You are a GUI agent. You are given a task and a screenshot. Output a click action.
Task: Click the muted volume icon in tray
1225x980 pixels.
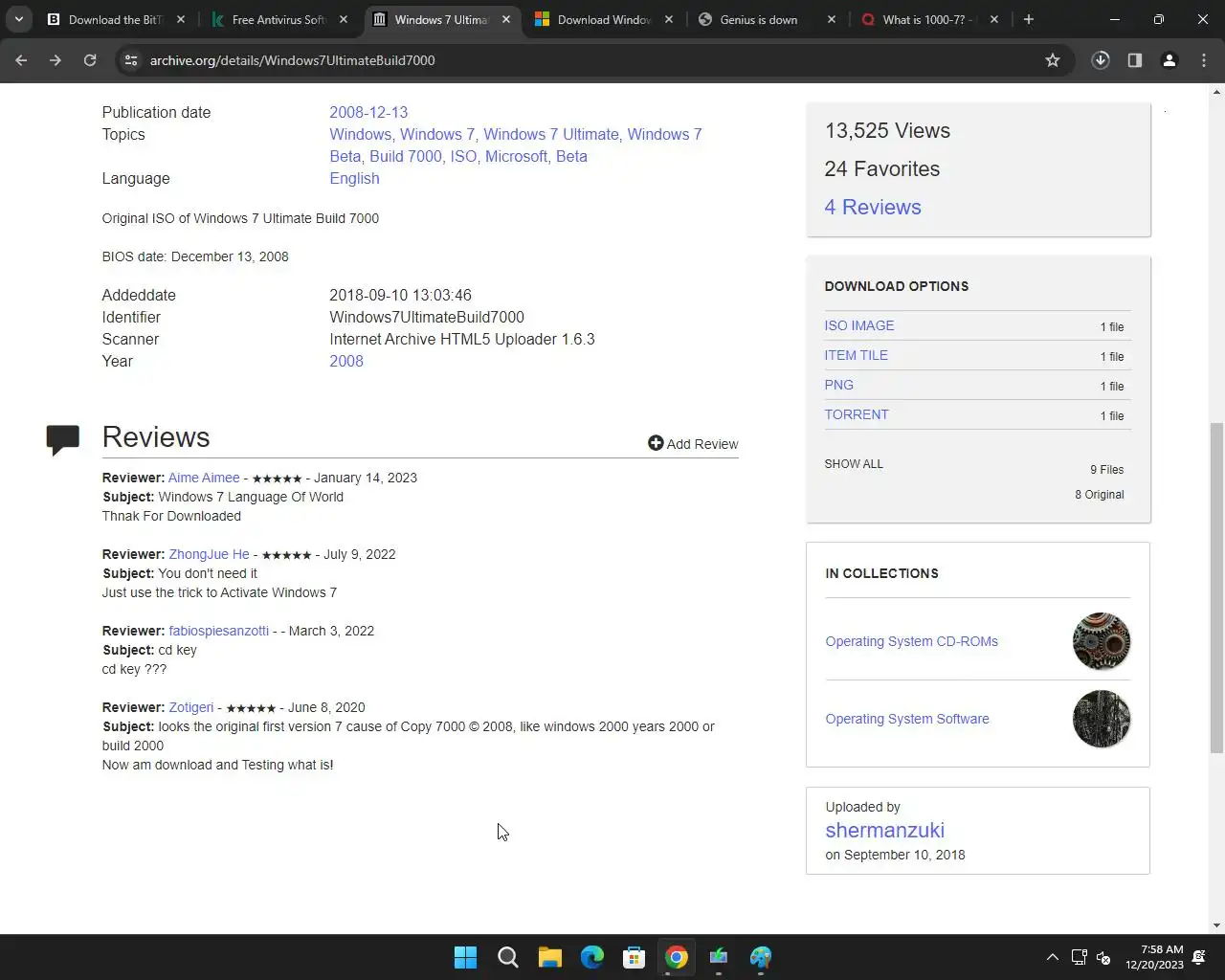pyautogui.click(x=1103, y=957)
